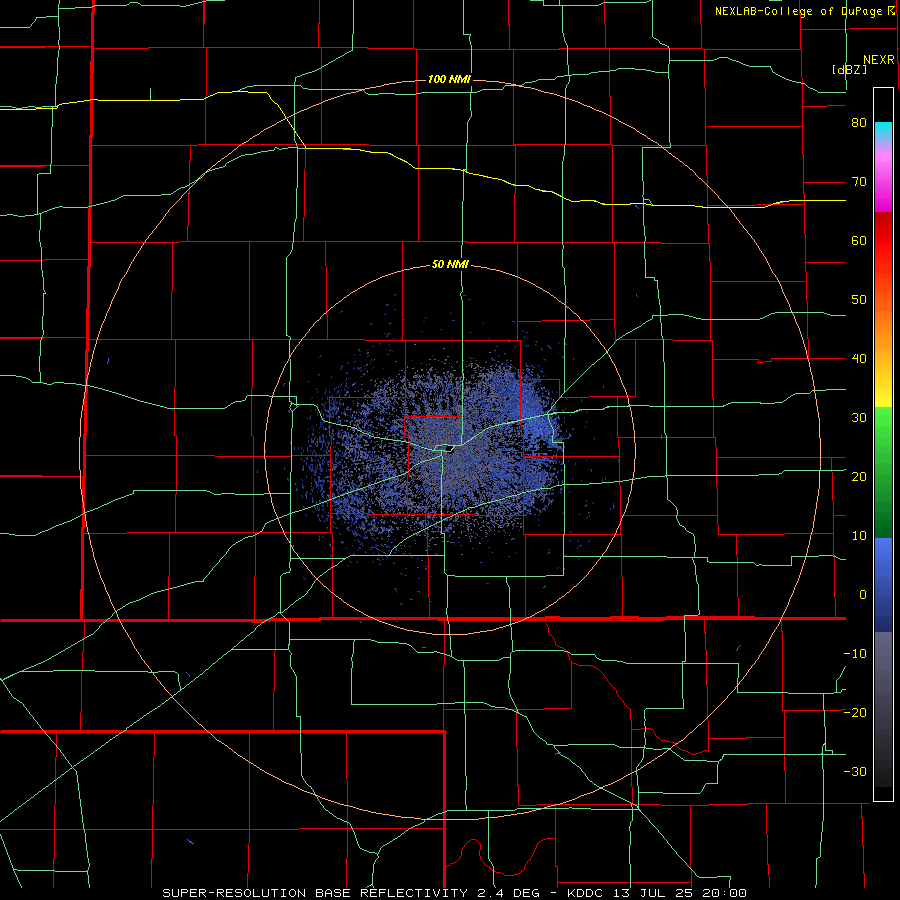Click the 60 value on the dBZ scale
This screenshot has width=900, height=900.
(859, 240)
